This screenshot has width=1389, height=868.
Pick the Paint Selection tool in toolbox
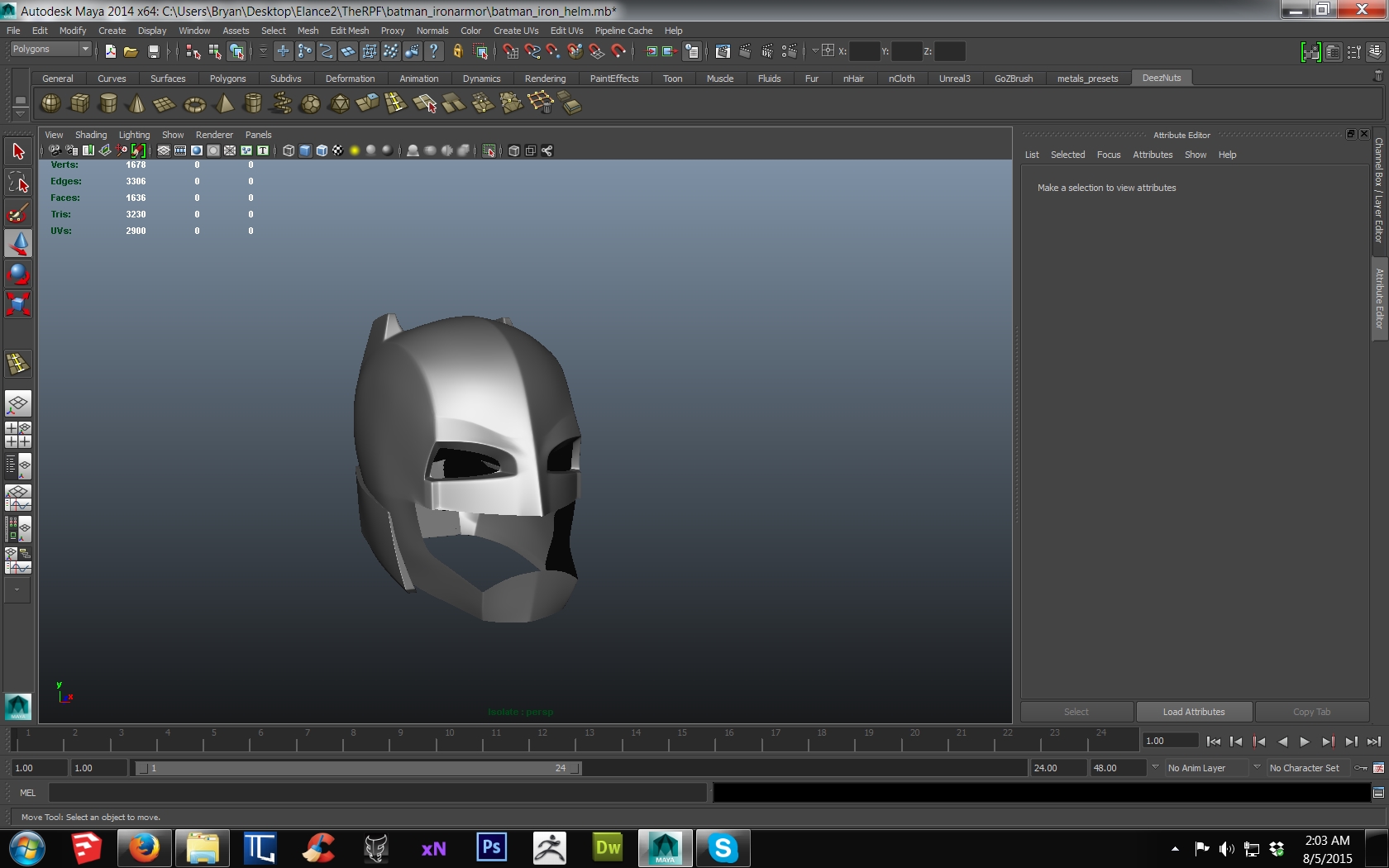click(x=18, y=212)
